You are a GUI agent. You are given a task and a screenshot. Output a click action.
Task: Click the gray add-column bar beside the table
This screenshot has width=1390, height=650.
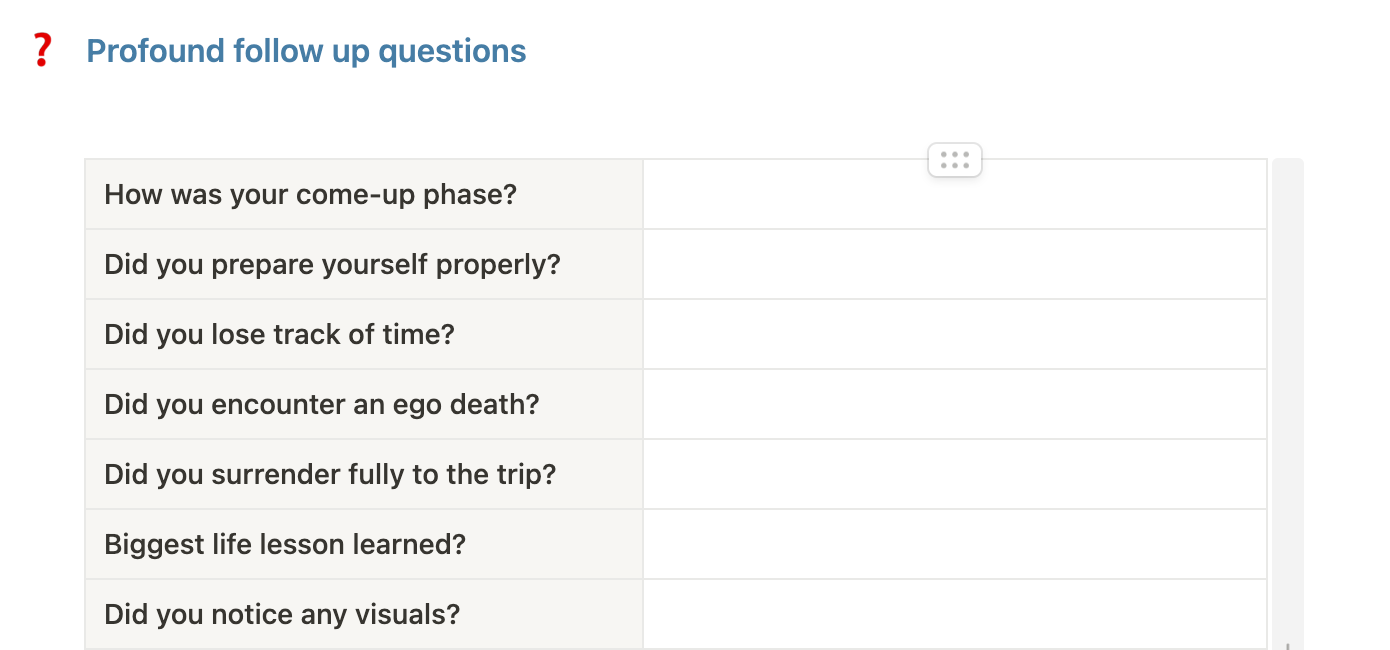point(1288,400)
